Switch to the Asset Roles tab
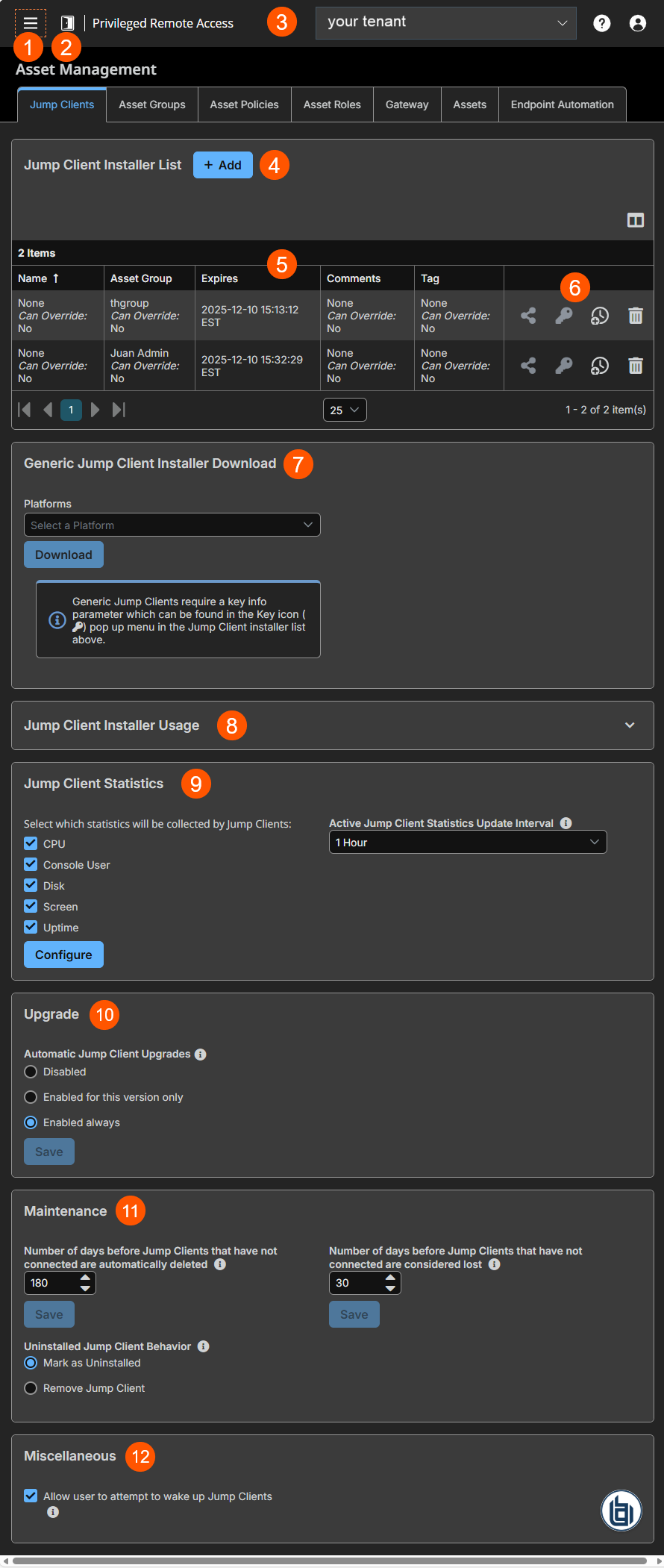The width and height of the screenshot is (664, 1568). [332, 104]
